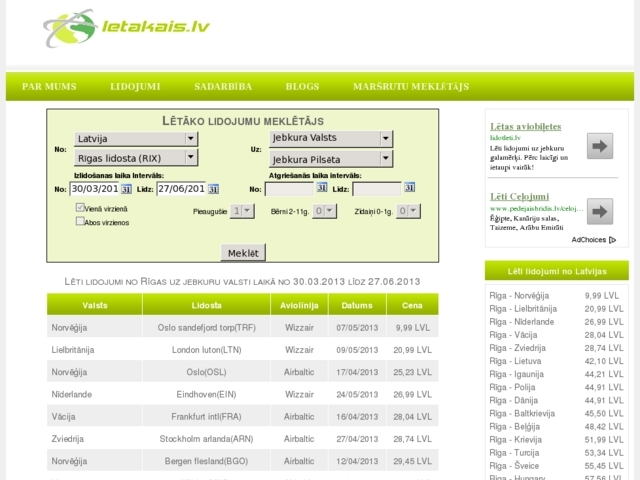Enable the Abos virzienos checkbox
The height and width of the screenshot is (480, 640).
pos(80,221)
